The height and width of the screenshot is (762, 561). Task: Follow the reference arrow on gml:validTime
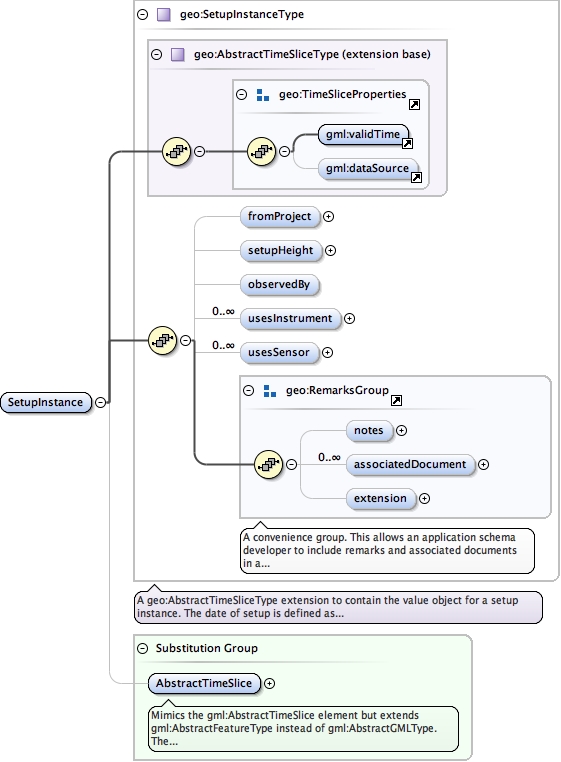407,143
